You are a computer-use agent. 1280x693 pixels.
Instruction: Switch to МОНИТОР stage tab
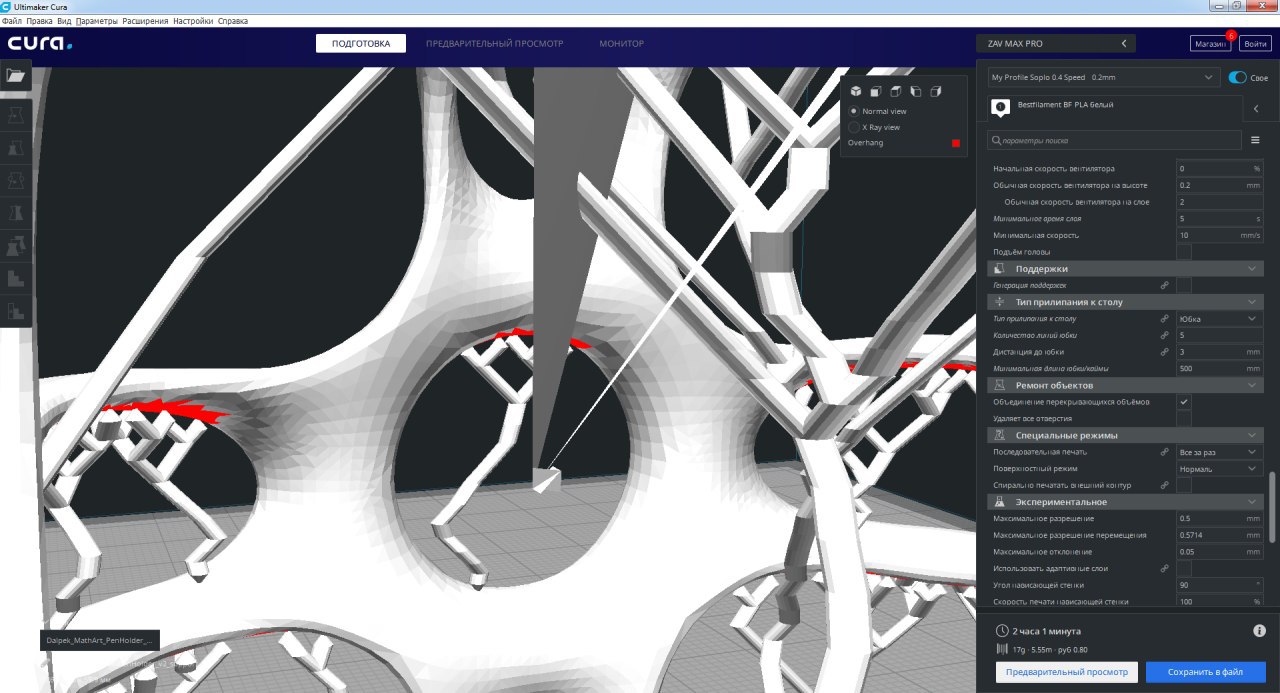click(x=621, y=44)
